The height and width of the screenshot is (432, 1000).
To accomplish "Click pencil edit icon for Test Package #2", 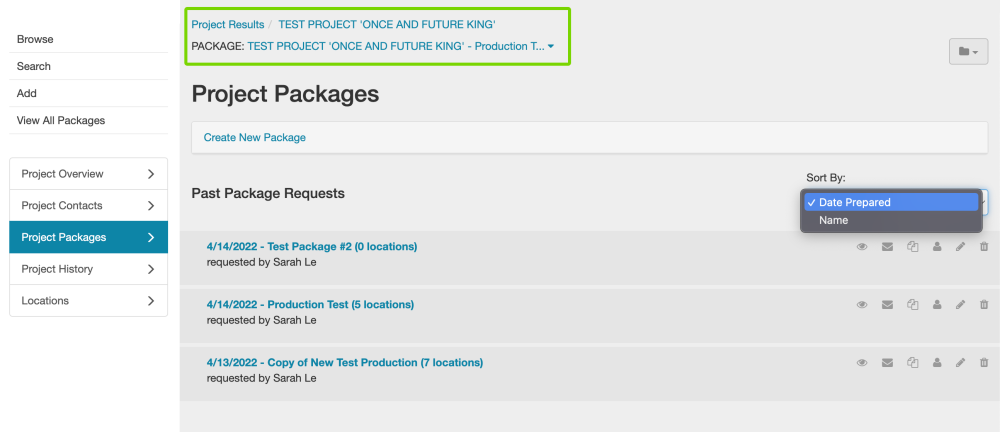I will [961, 247].
